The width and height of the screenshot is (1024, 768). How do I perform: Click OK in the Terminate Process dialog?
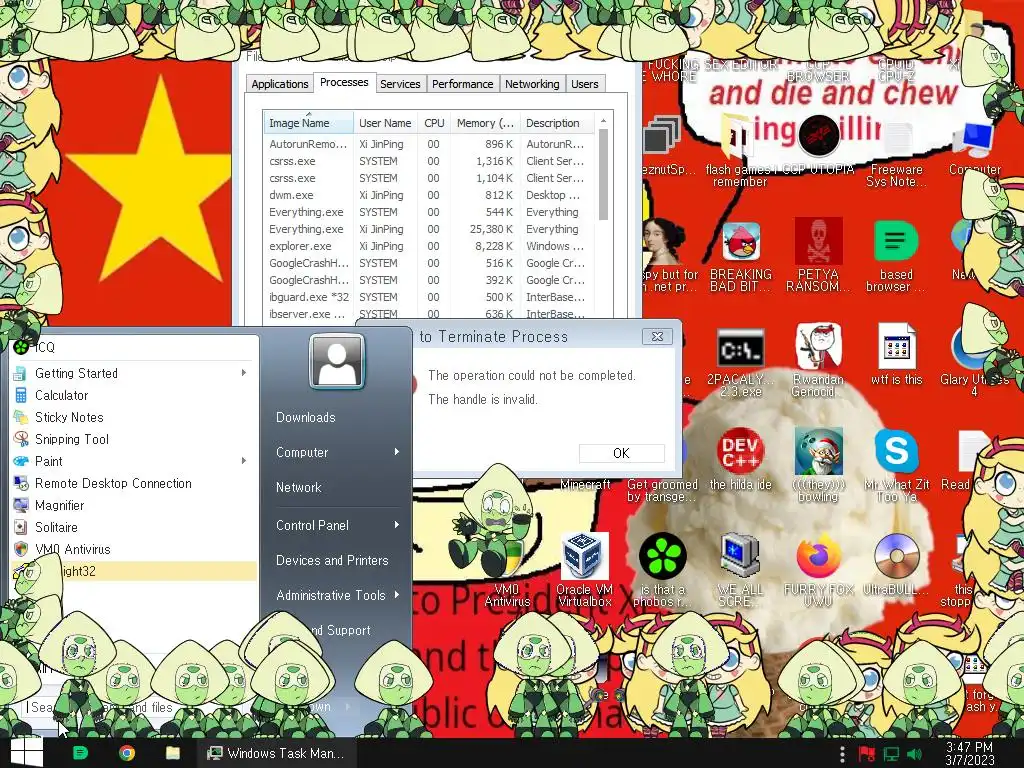point(622,453)
